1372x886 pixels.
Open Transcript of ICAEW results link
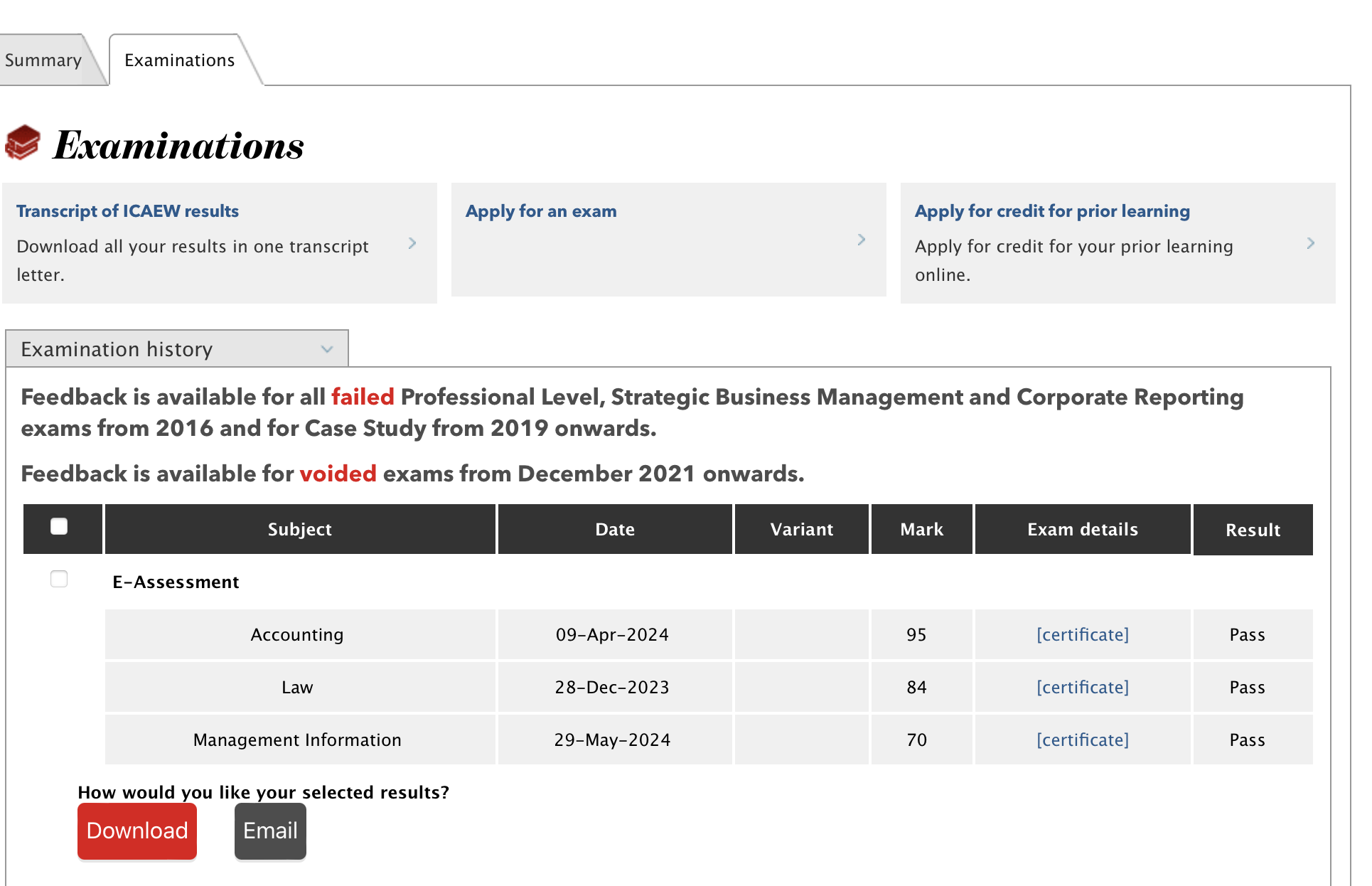(127, 211)
